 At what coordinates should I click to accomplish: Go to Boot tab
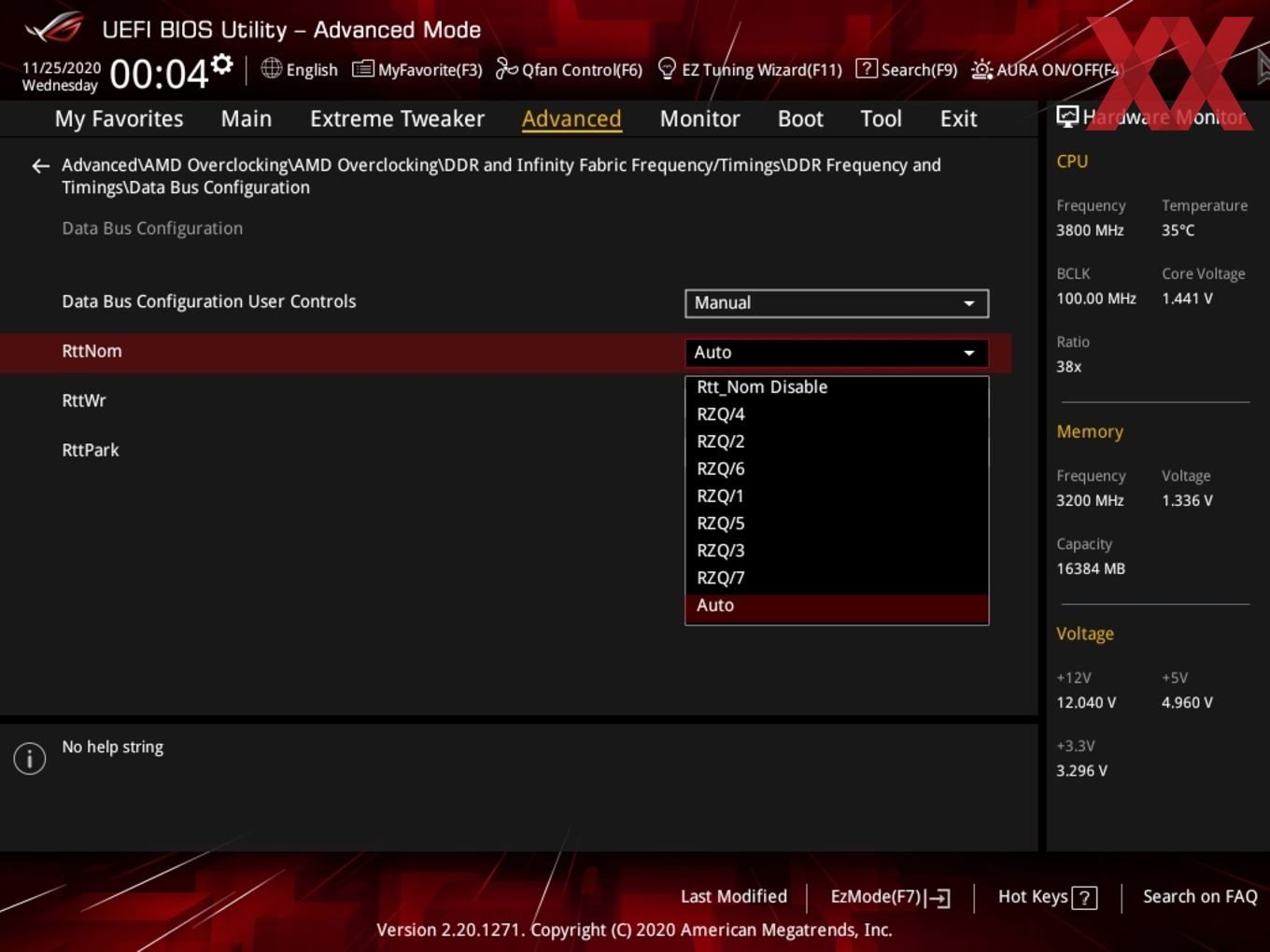pyautogui.click(x=800, y=119)
